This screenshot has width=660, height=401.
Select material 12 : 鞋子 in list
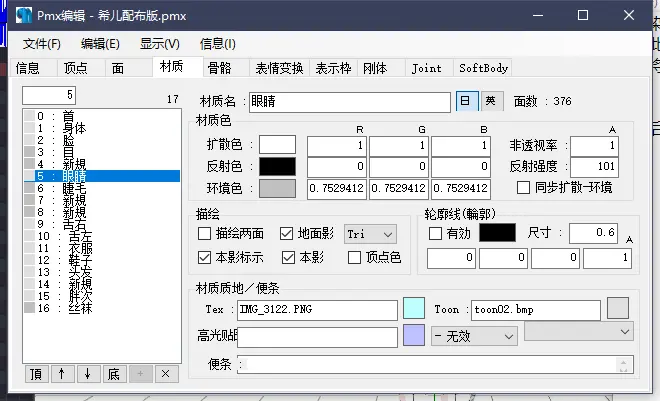(102, 260)
